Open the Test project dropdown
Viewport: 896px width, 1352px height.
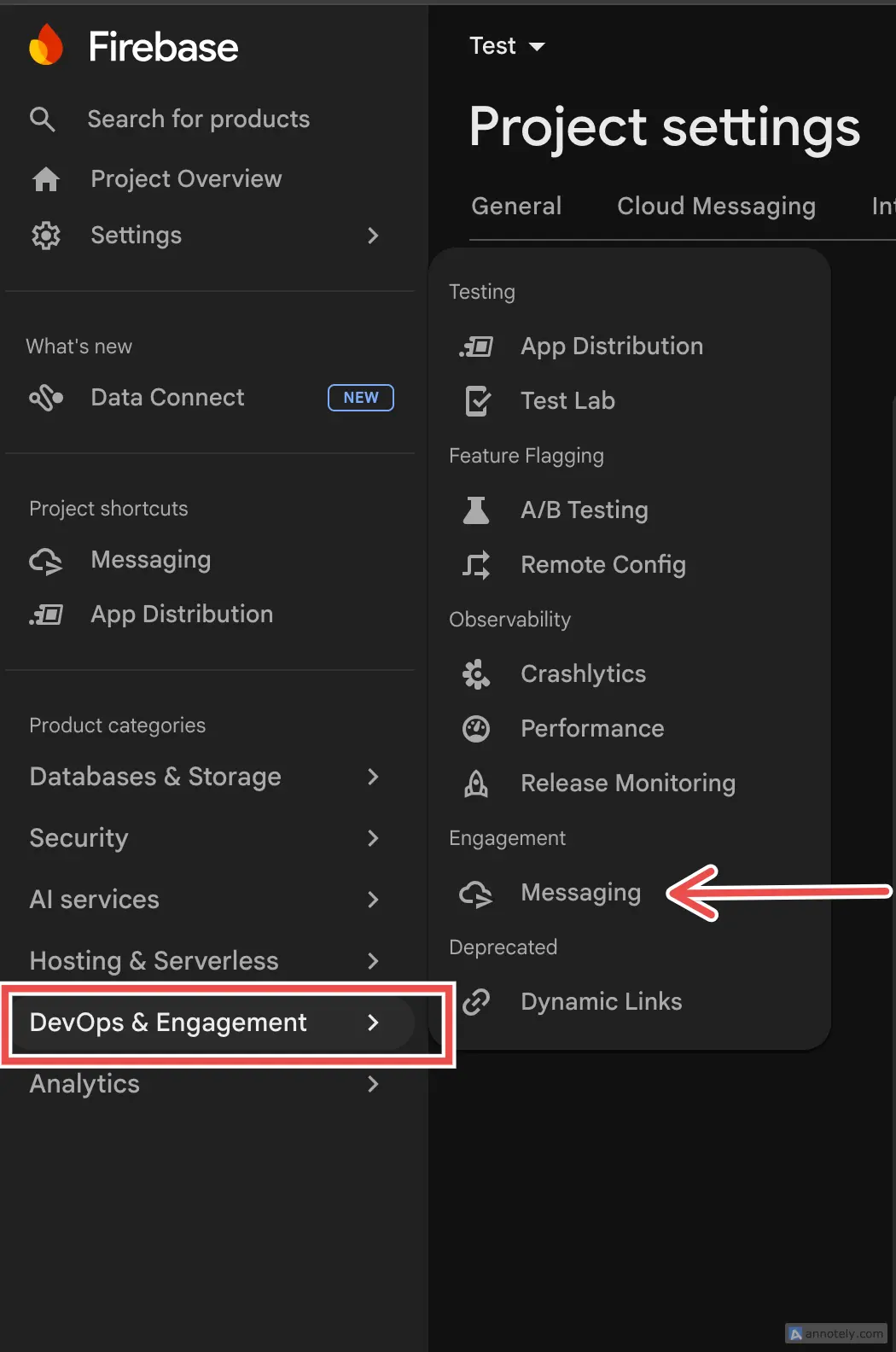507,46
